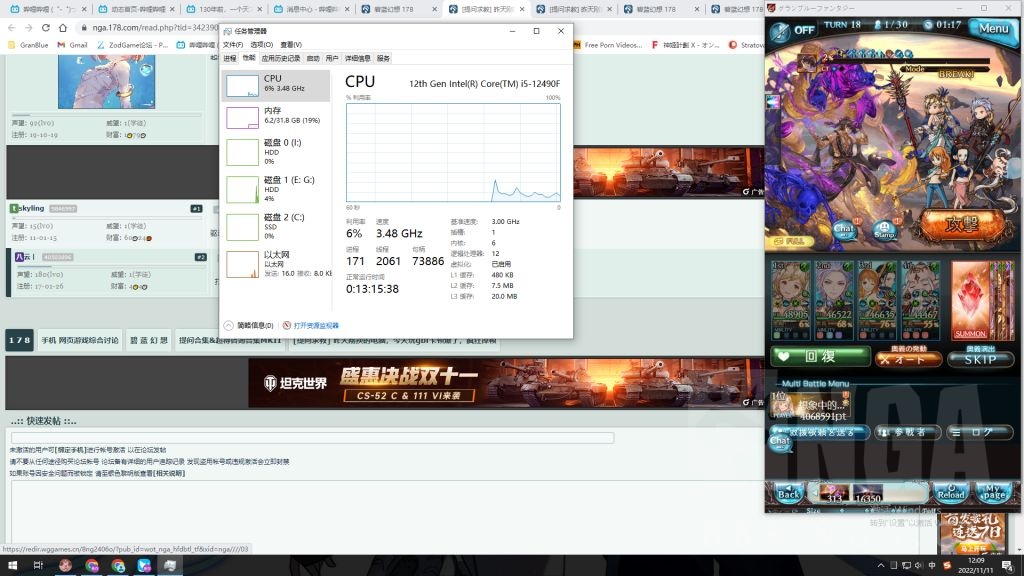This screenshot has height=576, width=1024.
Task: Toggle the FULL display button
Action: (793, 243)
